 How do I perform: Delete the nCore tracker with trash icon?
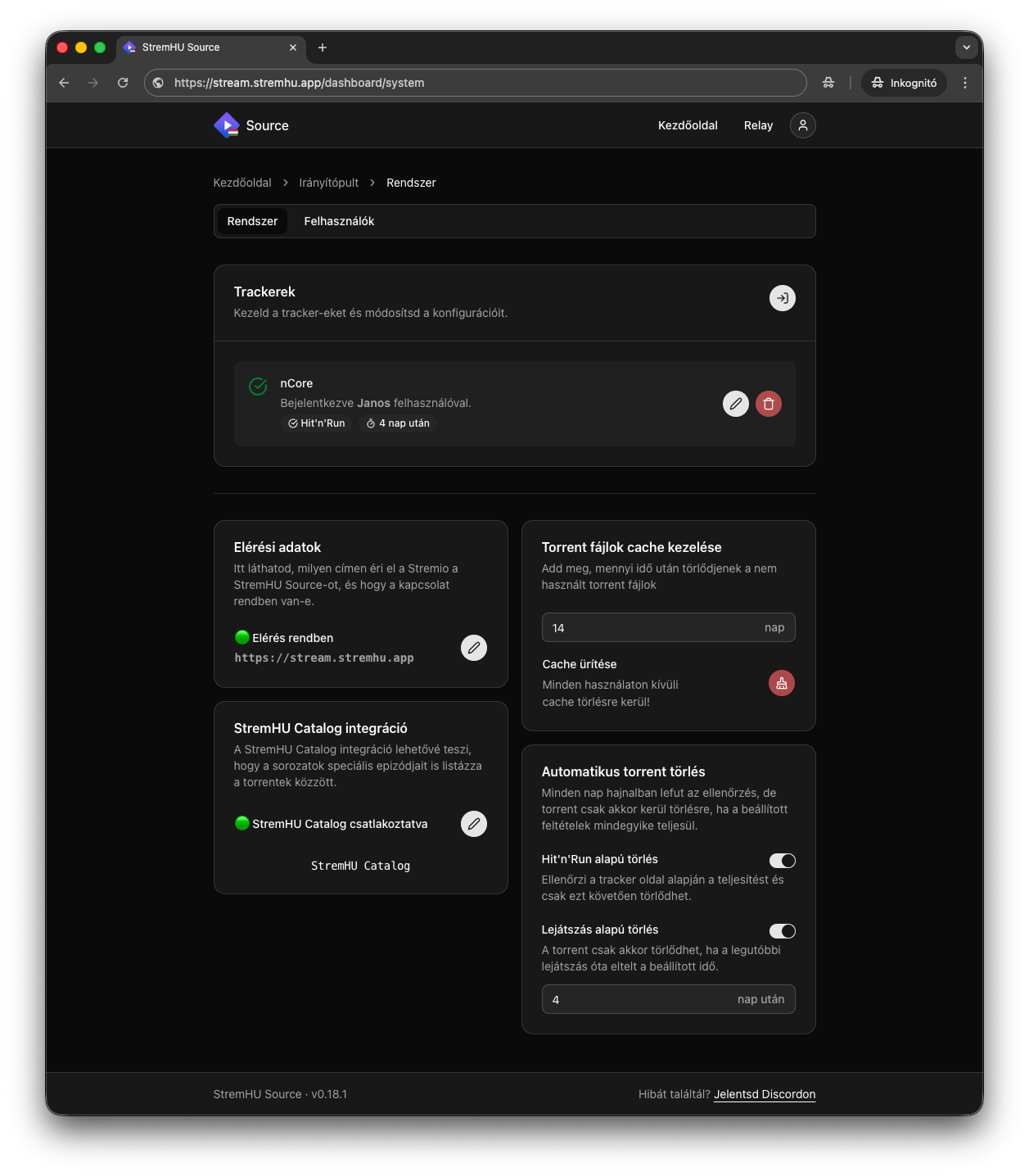pos(768,404)
